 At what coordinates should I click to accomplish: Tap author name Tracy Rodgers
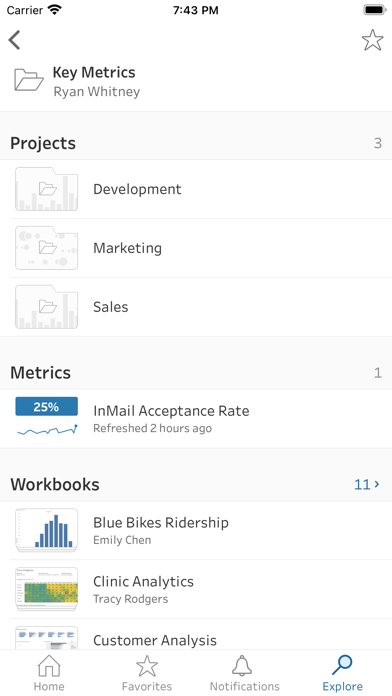tap(131, 599)
